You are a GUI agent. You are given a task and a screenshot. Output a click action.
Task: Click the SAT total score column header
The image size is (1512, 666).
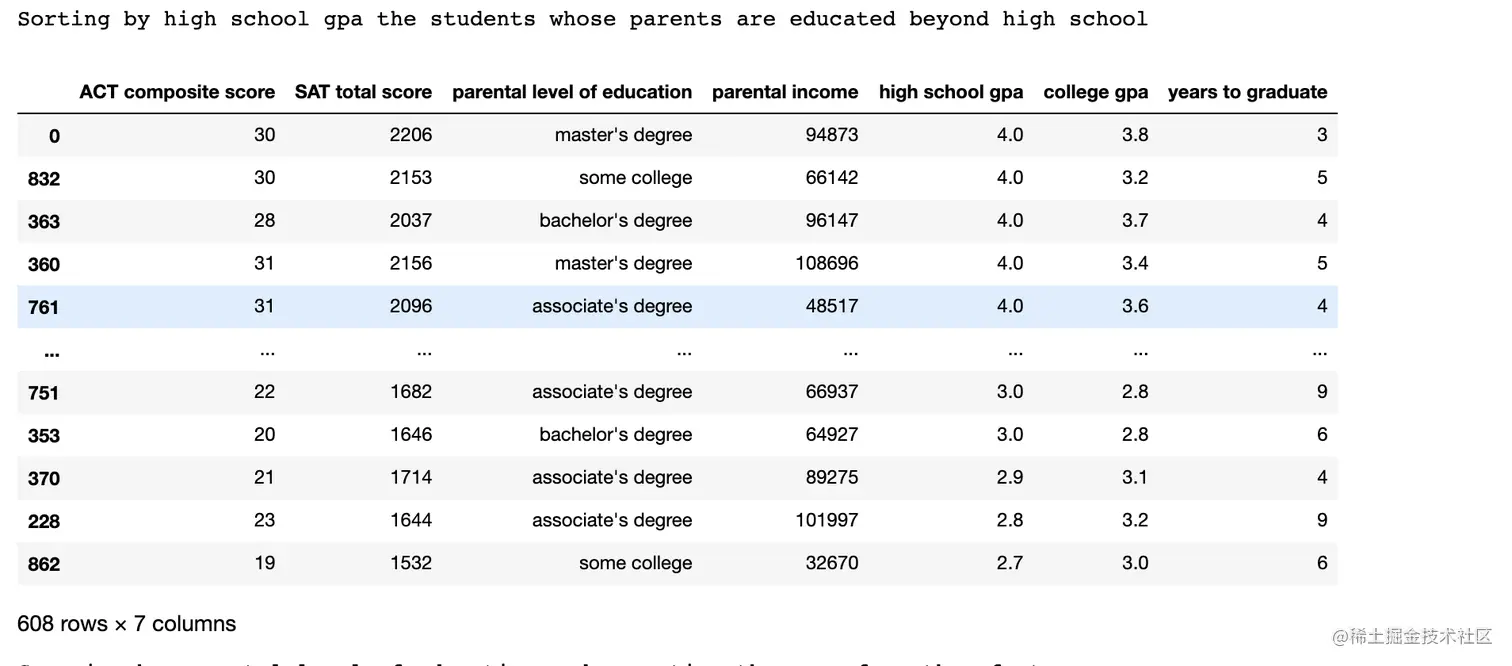pos(363,92)
